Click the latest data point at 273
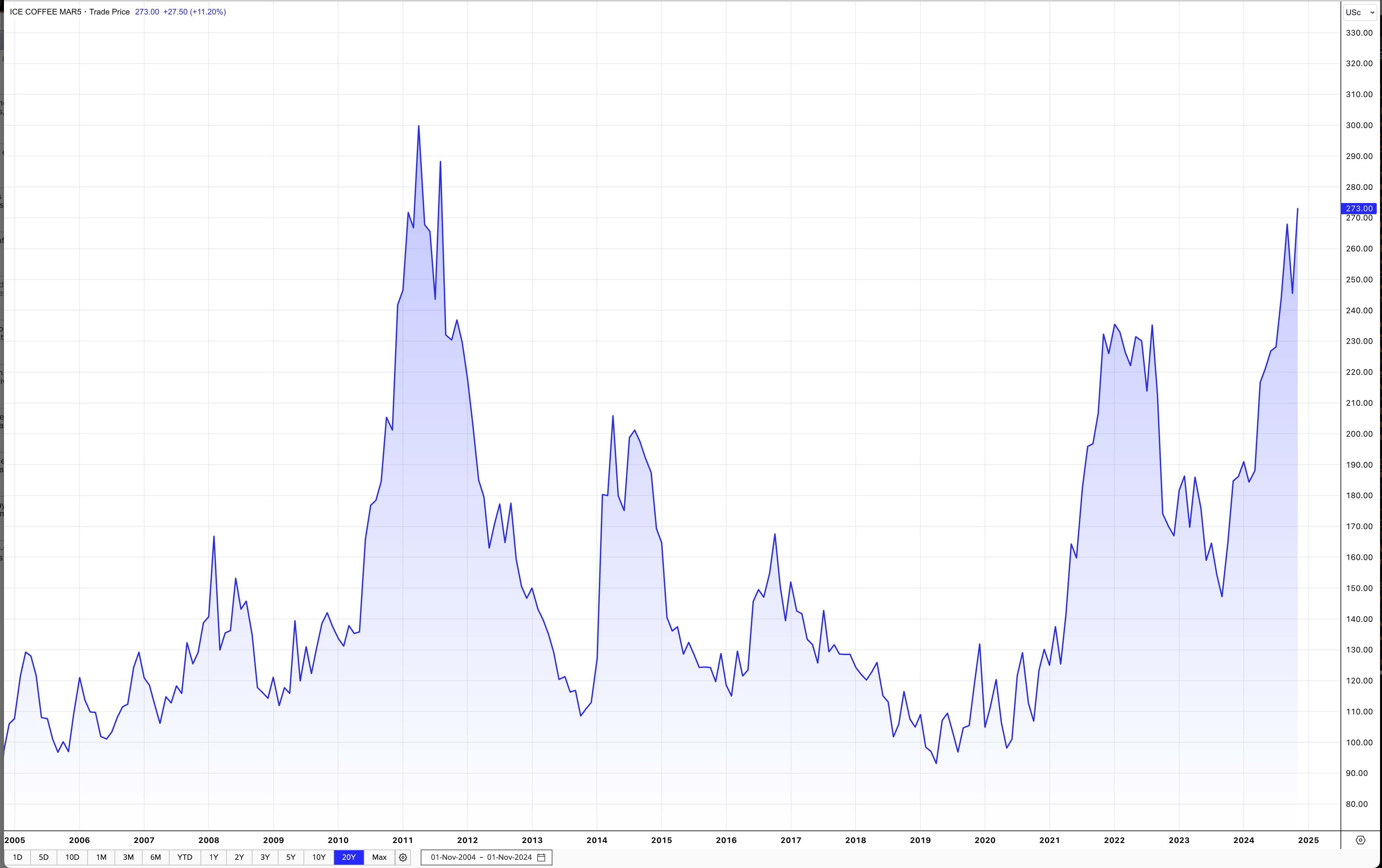Screen dimensions: 1382x868 tap(1298, 209)
